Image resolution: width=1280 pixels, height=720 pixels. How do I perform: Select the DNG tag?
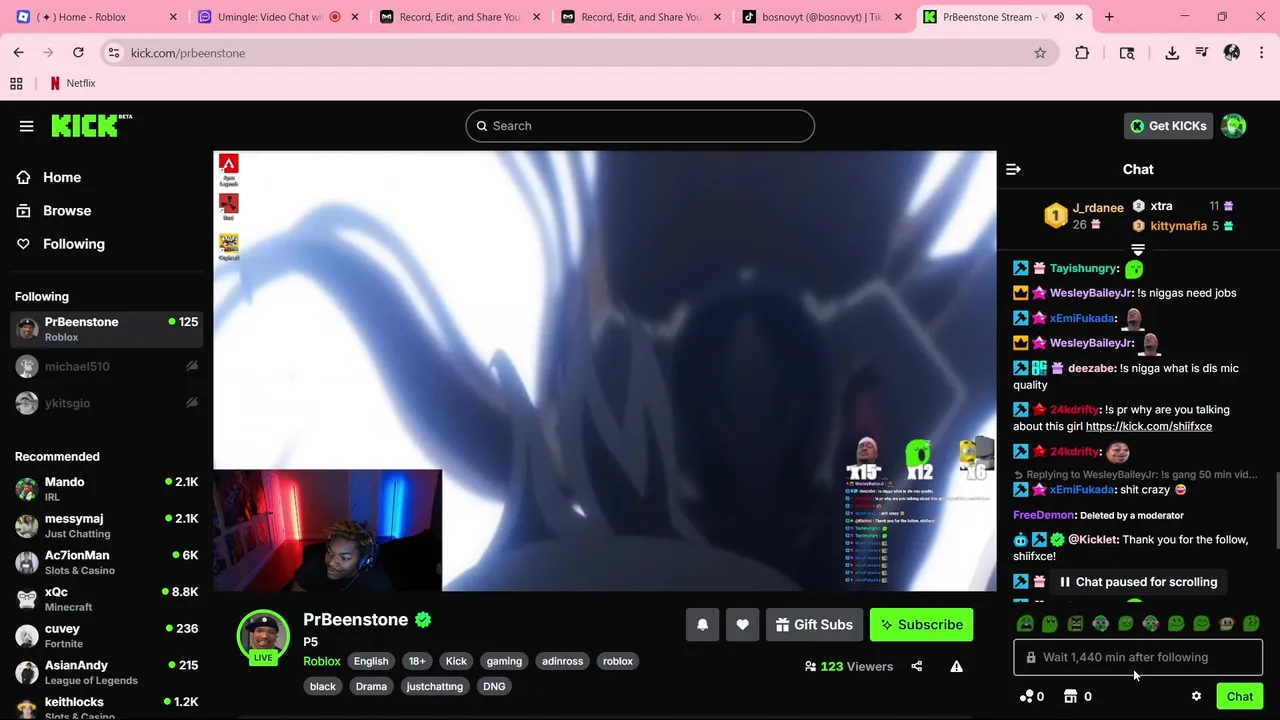coord(494,687)
